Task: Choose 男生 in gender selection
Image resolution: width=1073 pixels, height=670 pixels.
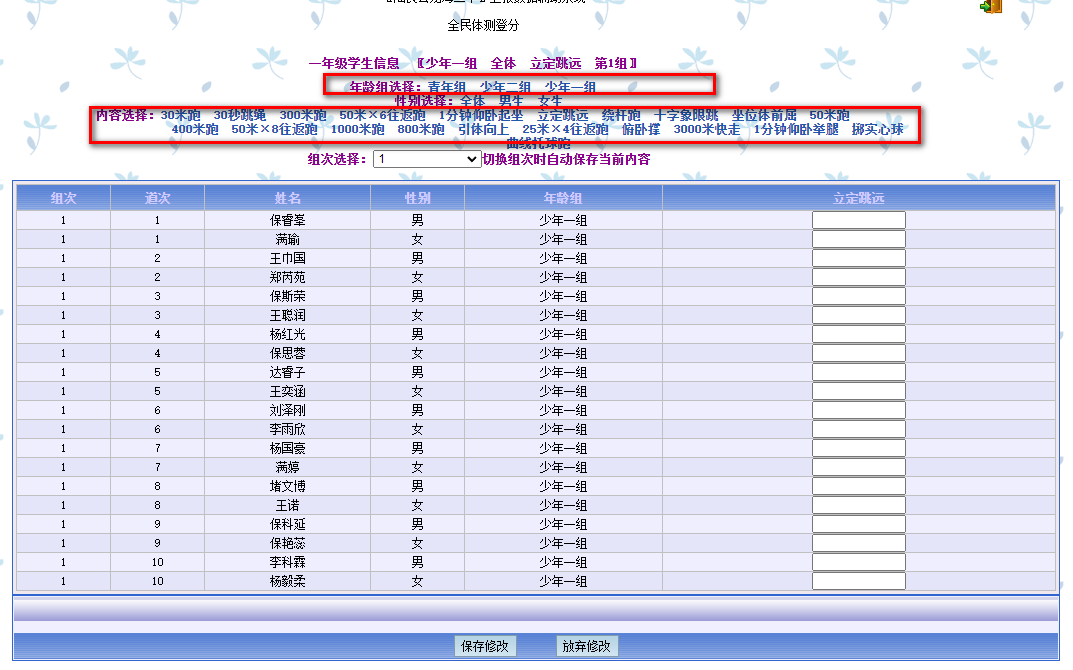Action: 511,101
